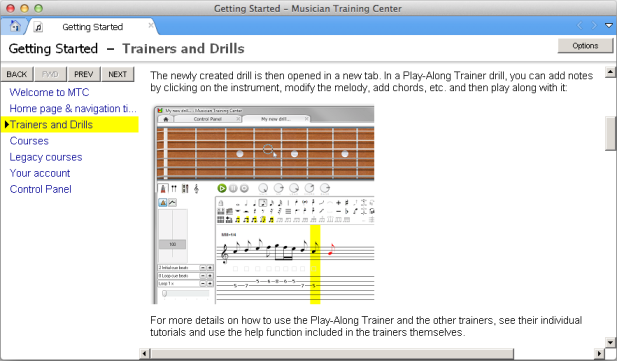Viewport: 617px width, 361px height.
Task: Click the PREV button
Action: pyautogui.click(x=83, y=74)
